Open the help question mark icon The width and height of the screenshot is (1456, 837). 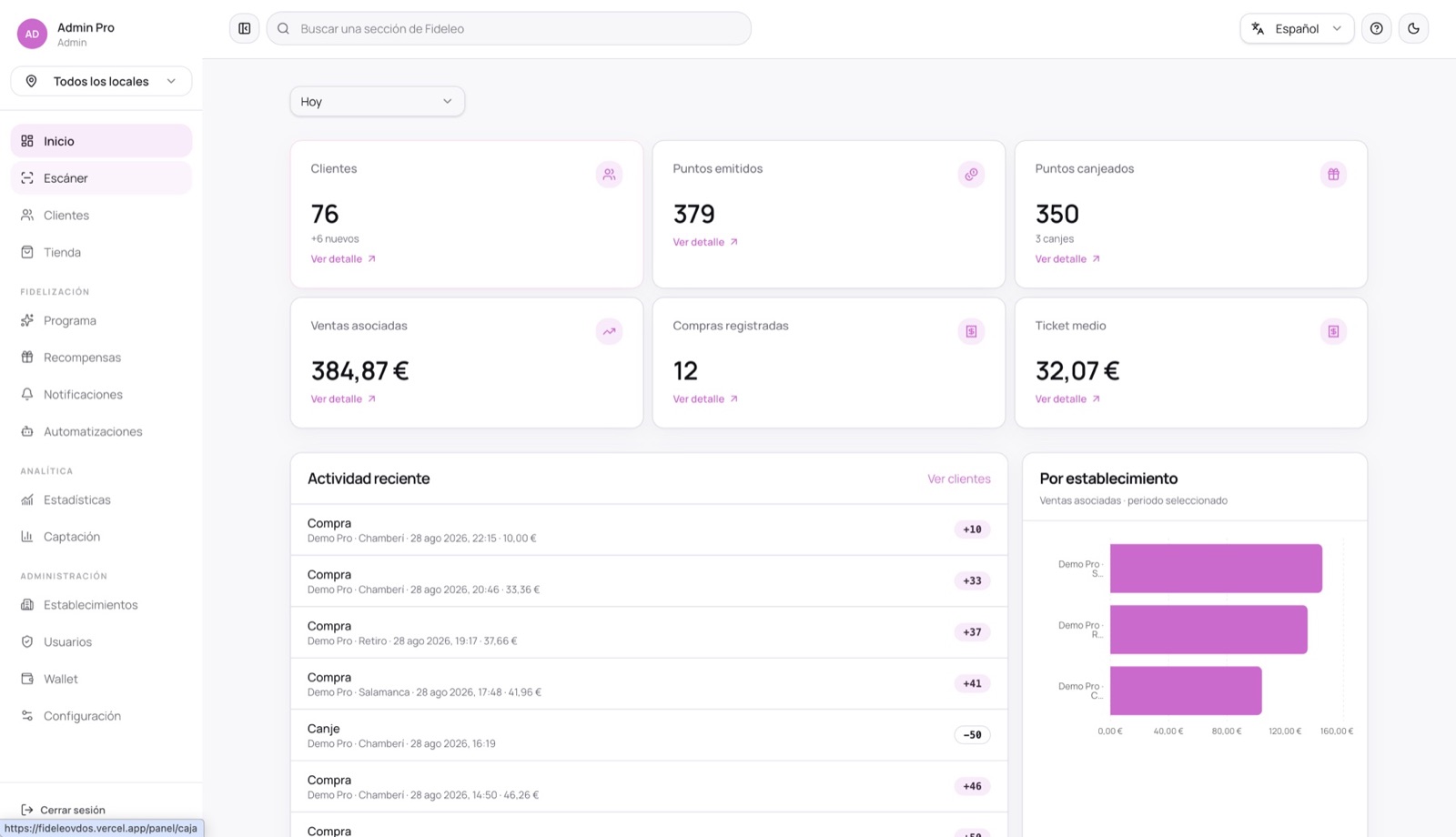click(x=1376, y=28)
